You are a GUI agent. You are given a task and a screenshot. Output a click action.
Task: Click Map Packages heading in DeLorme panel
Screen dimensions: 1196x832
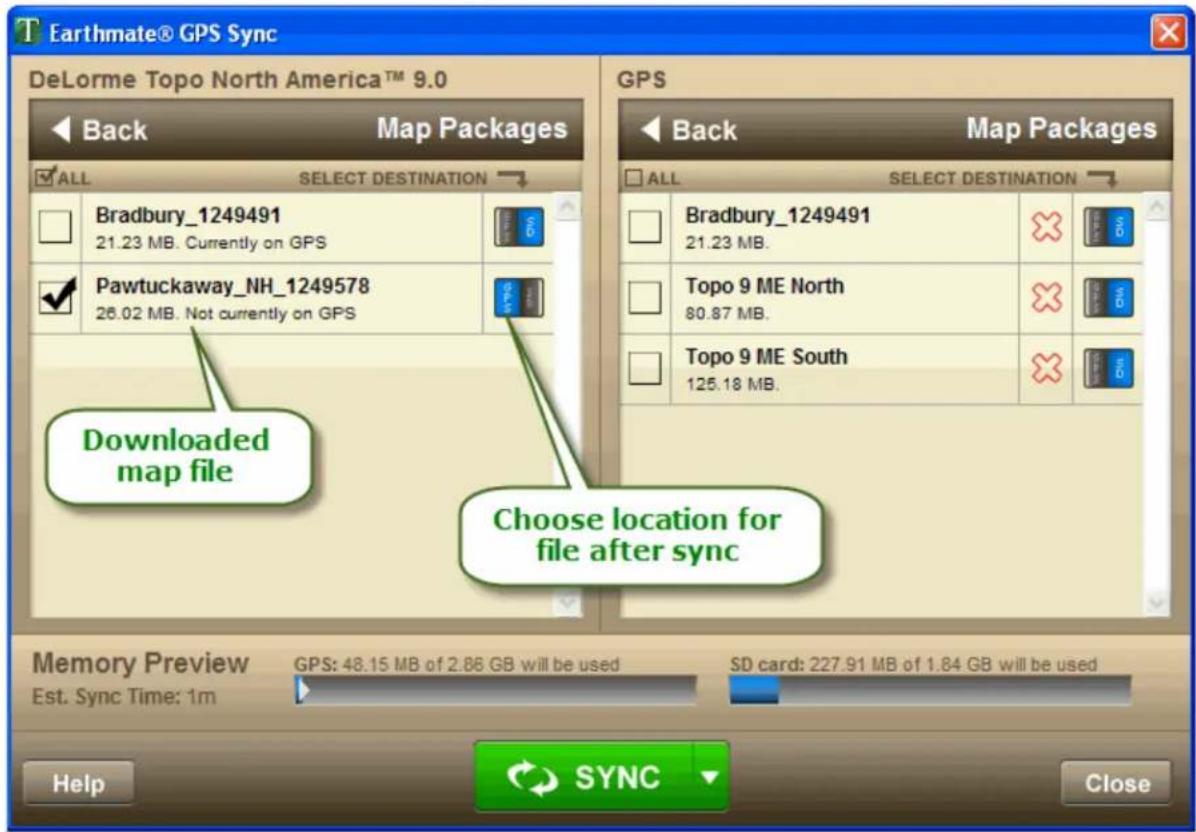(472, 129)
